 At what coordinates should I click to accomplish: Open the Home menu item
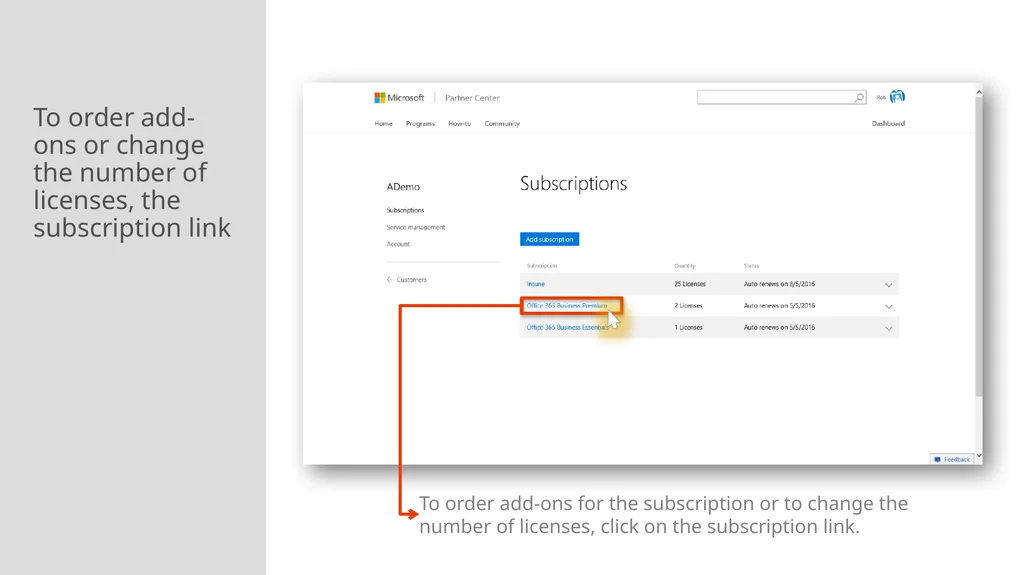point(383,123)
